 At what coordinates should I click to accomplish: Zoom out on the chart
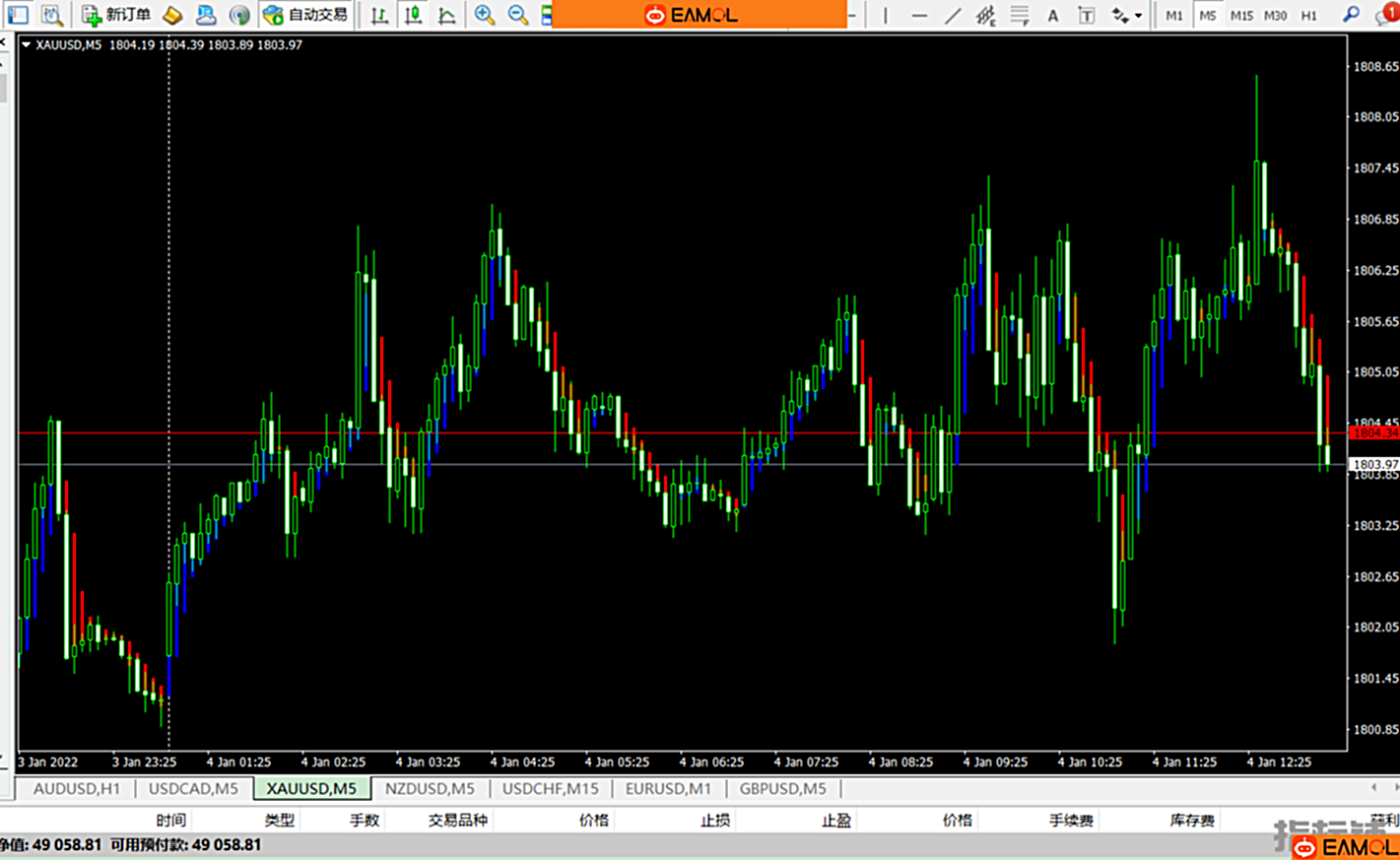coord(517,15)
